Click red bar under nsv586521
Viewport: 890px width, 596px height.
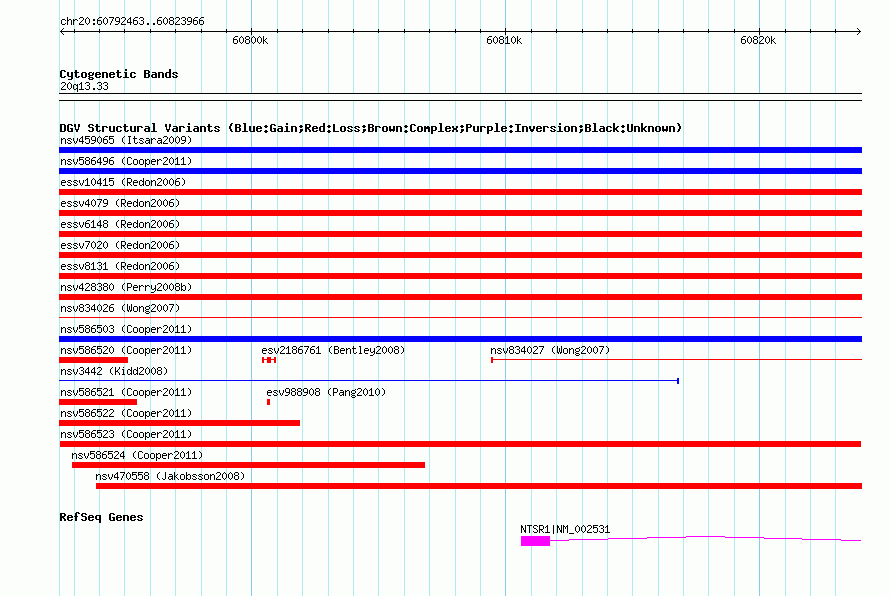tap(98, 402)
